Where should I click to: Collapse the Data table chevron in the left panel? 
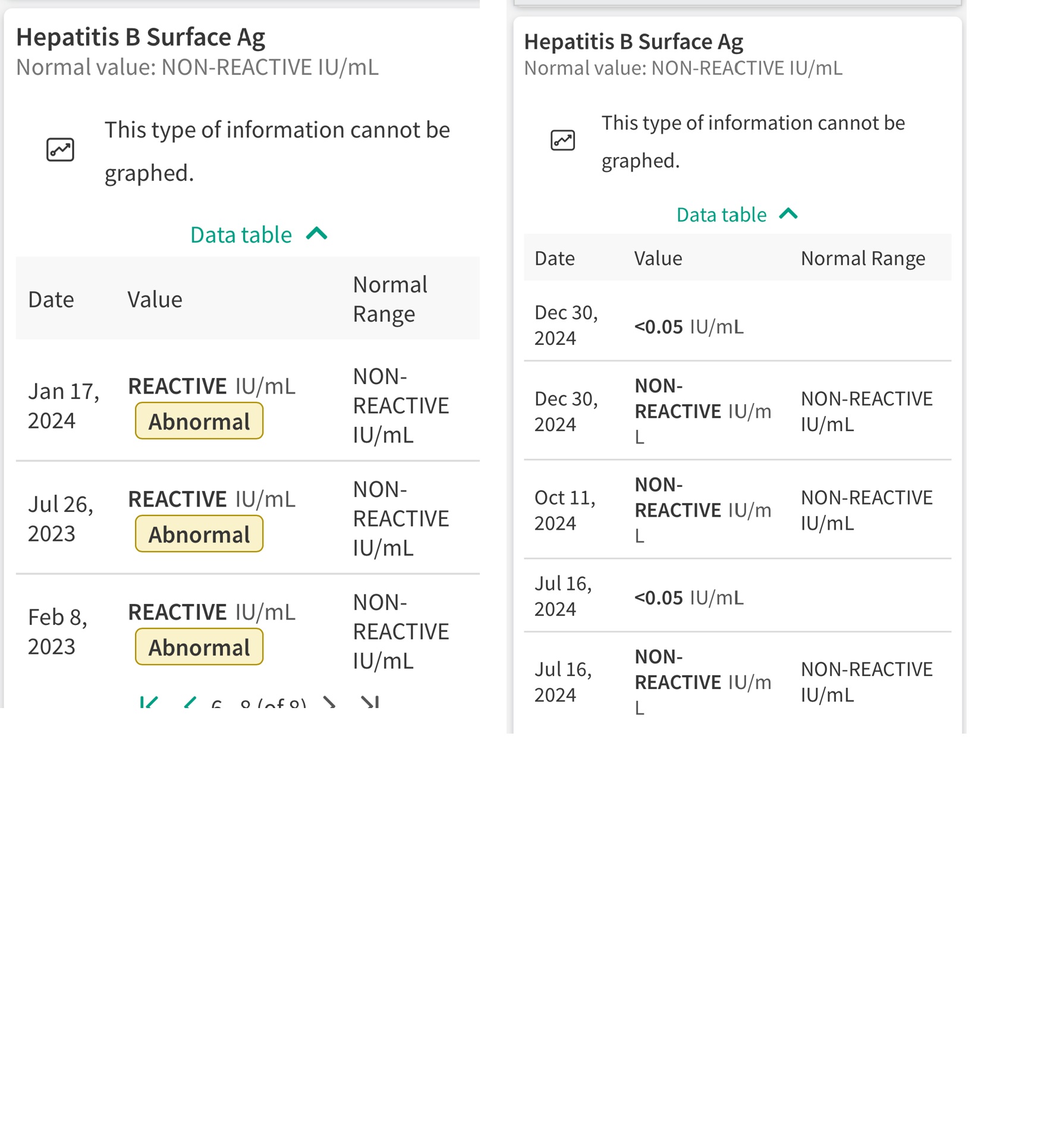(317, 234)
